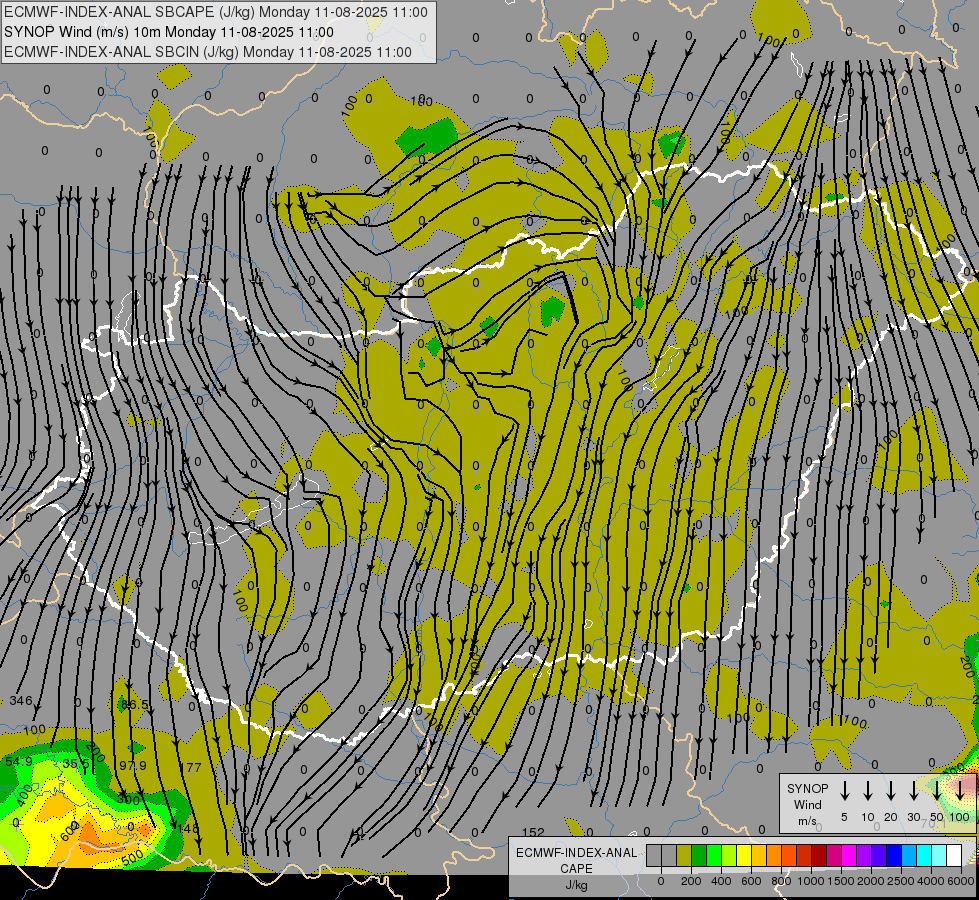Click the '152' value on the map
This screenshot has height=900, width=979.
(x=533, y=832)
